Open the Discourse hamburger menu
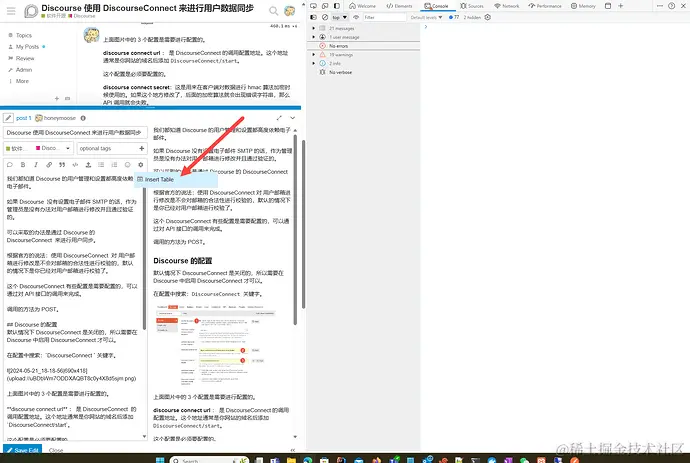The width and height of the screenshot is (690, 463). pos(11,11)
